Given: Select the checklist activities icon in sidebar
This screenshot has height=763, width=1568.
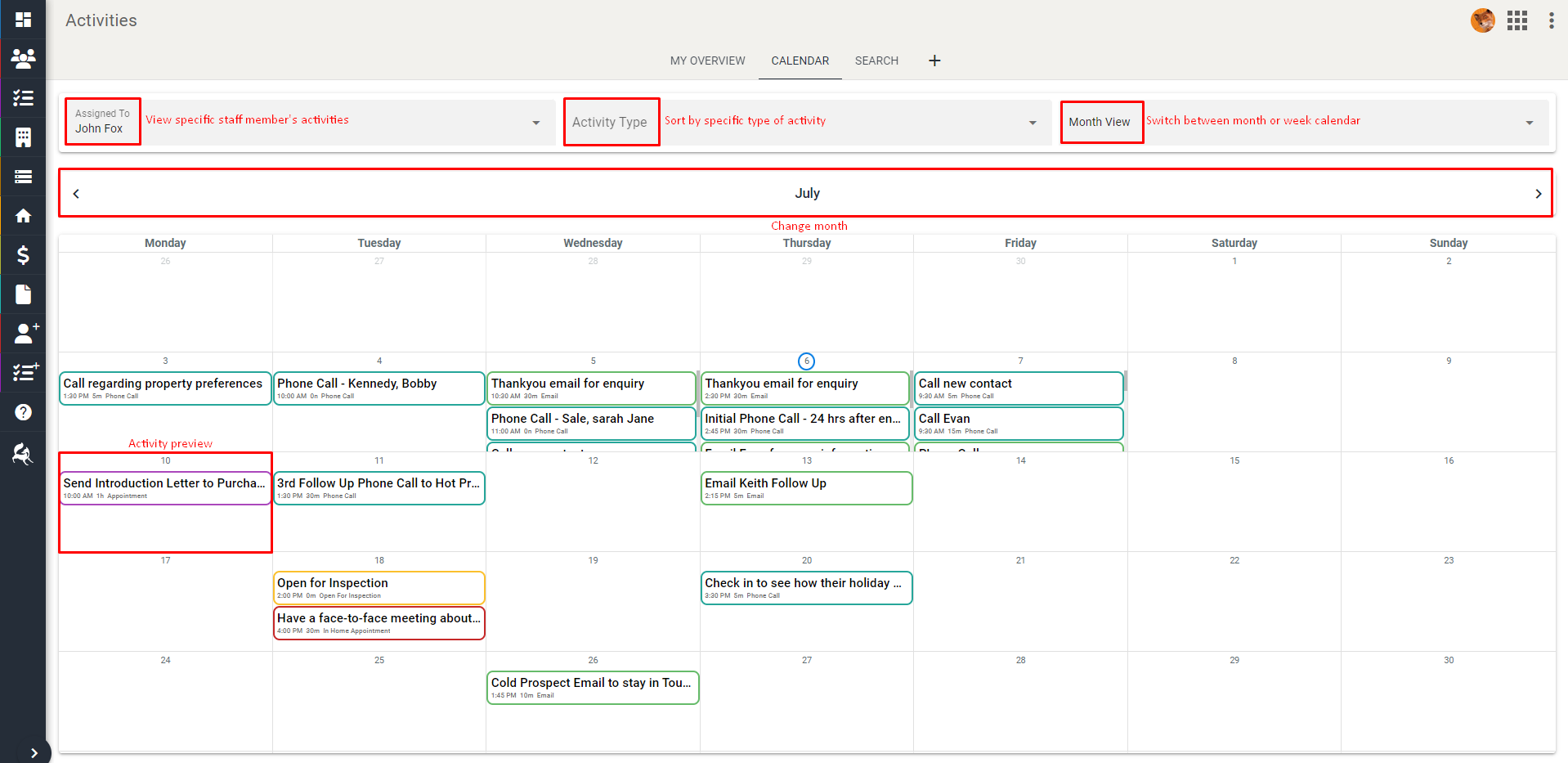Looking at the screenshot, I should click(x=22, y=98).
